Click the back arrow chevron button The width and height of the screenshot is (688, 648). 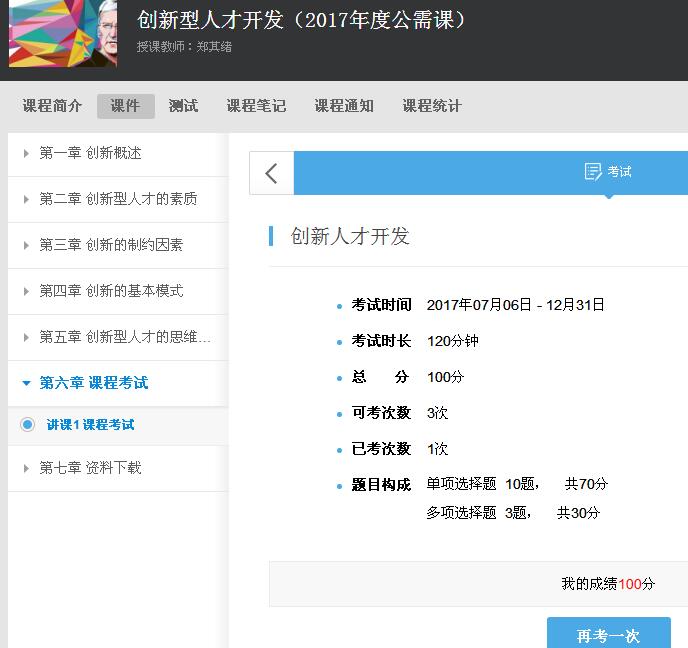(271, 173)
